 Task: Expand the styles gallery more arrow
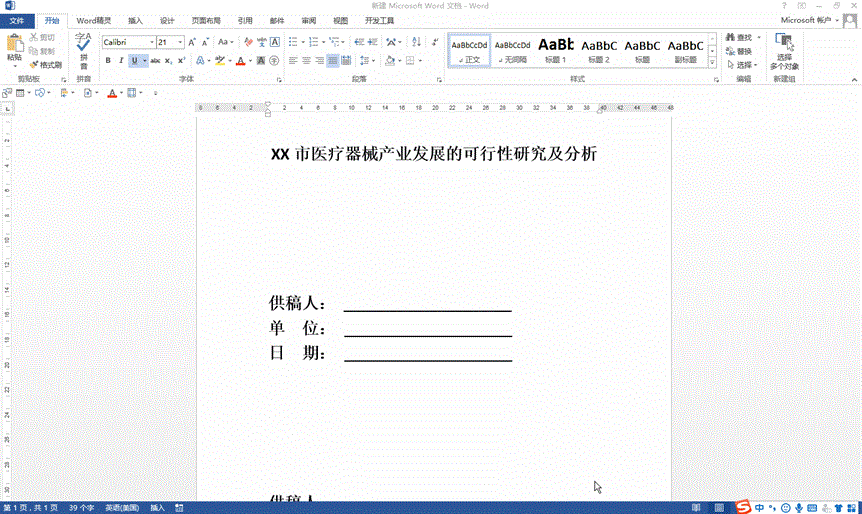tap(715, 64)
